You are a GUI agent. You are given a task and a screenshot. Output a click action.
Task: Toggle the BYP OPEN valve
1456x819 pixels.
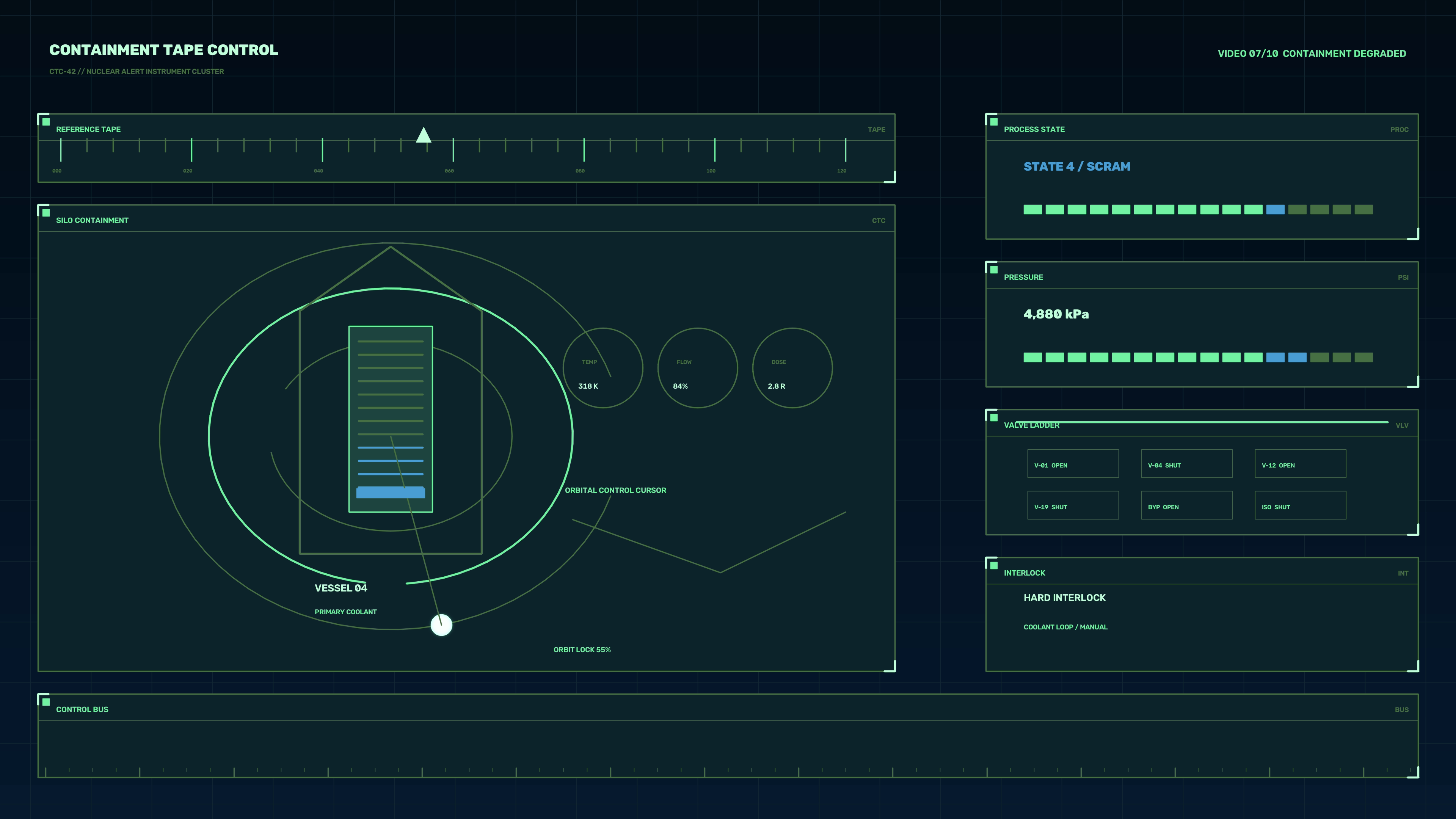[x=1186, y=505]
